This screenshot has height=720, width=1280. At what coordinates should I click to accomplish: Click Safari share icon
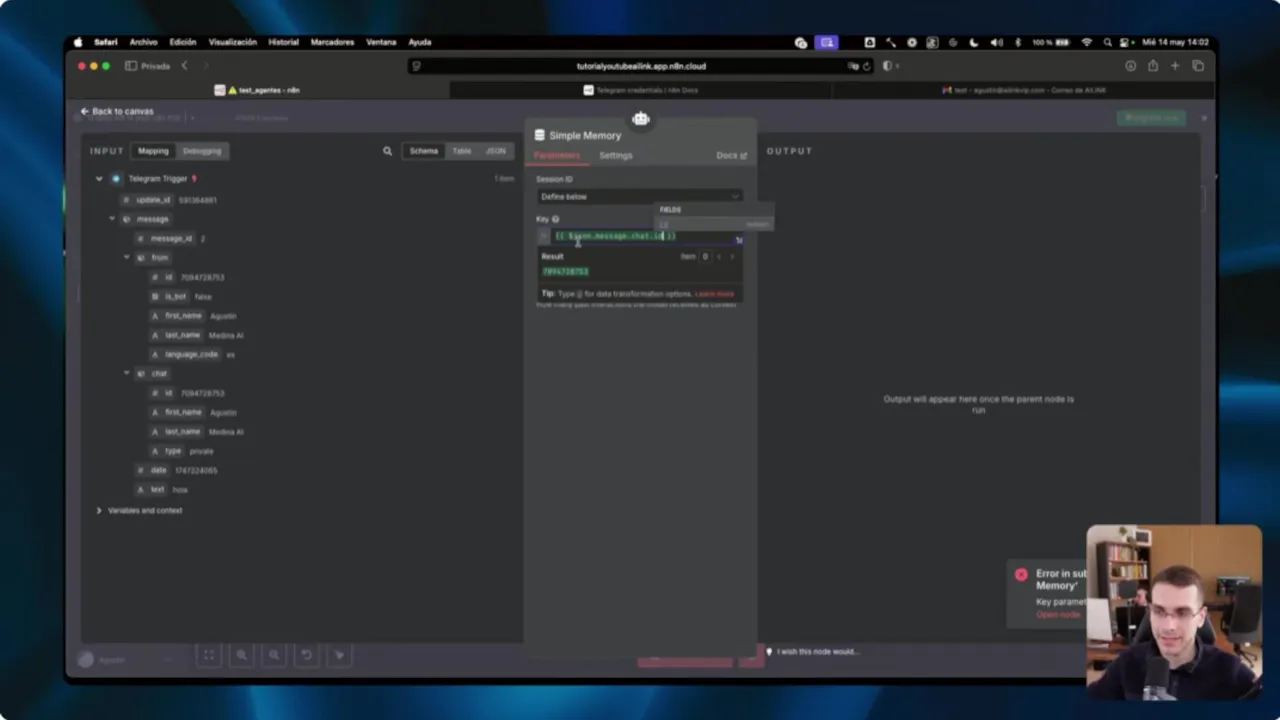click(1153, 66)
